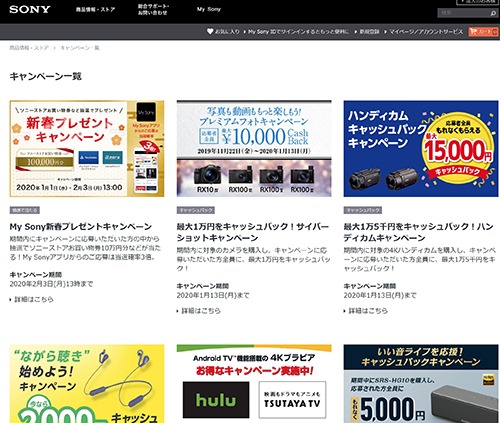Image resolution: width=500 pixels, height=423 pixels.
Task: Click 新規登録 link
Action: 369,32
